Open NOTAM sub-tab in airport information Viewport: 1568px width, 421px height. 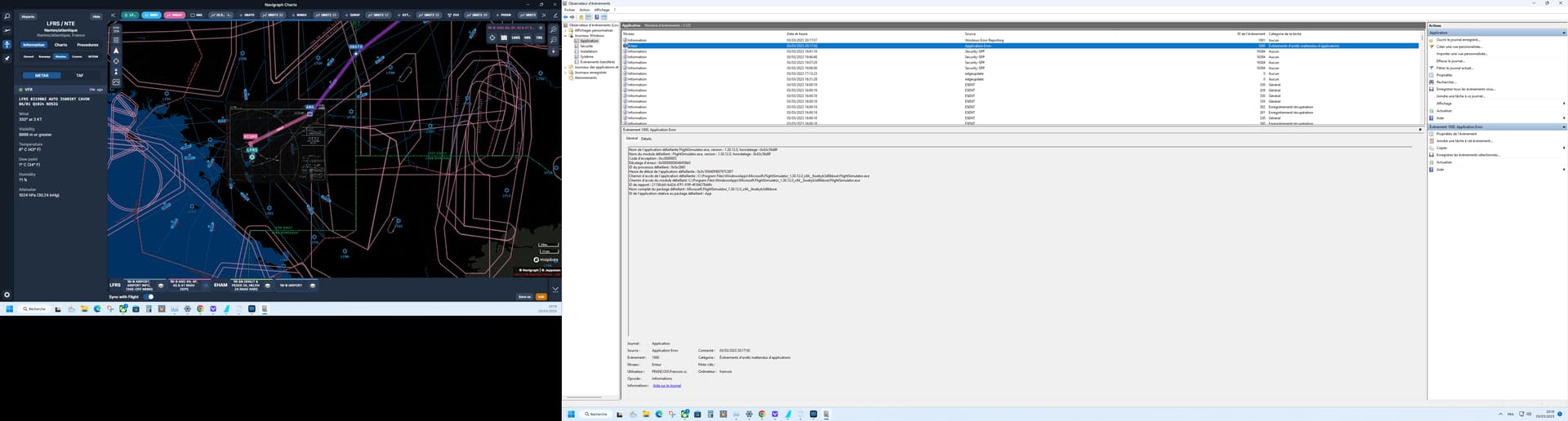[93, 56]
